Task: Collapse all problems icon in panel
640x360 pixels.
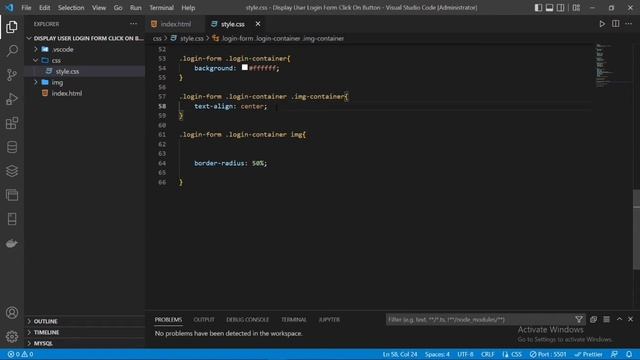Action: (x=593, y=320)
